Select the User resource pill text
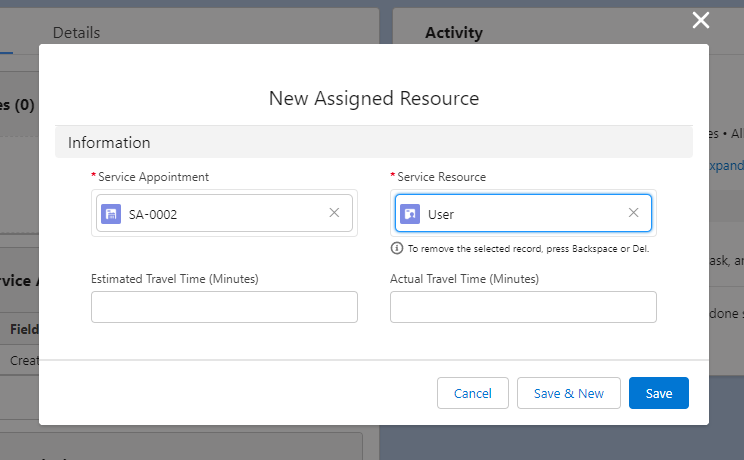 coord(441,214)
